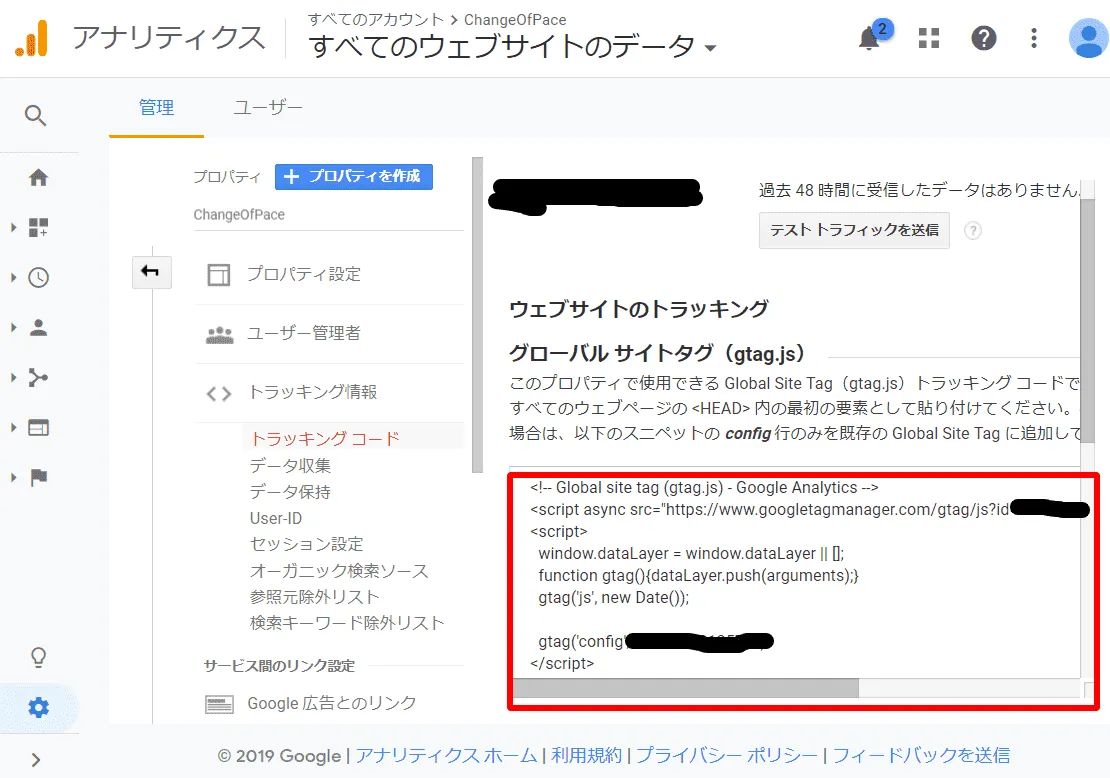Open the Behavior reports icon
Viewport: 1110px width, 778px height.
(x=38, y=427)
